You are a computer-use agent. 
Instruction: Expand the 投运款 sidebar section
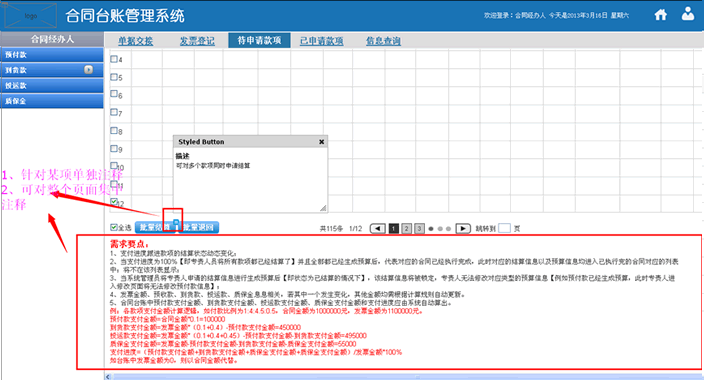52,85
